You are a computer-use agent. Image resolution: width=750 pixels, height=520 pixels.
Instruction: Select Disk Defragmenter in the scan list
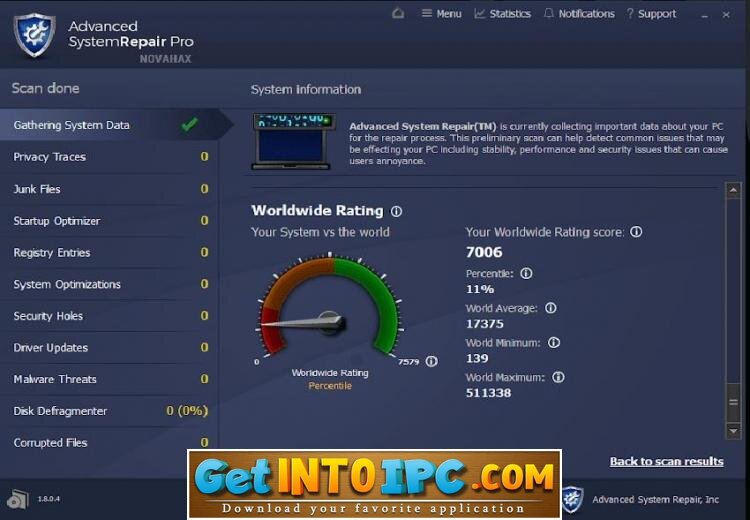[109, 411]
